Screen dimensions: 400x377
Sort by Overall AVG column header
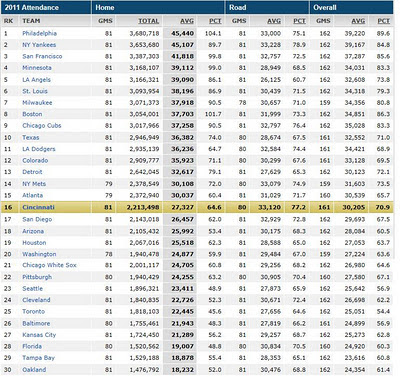(x=358, y=21)
